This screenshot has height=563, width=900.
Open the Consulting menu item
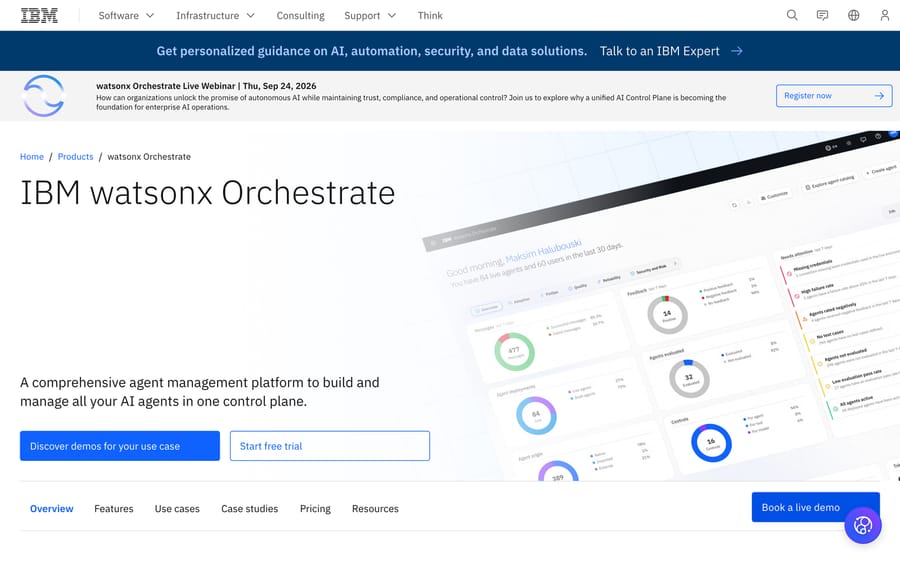pos(300,15)
